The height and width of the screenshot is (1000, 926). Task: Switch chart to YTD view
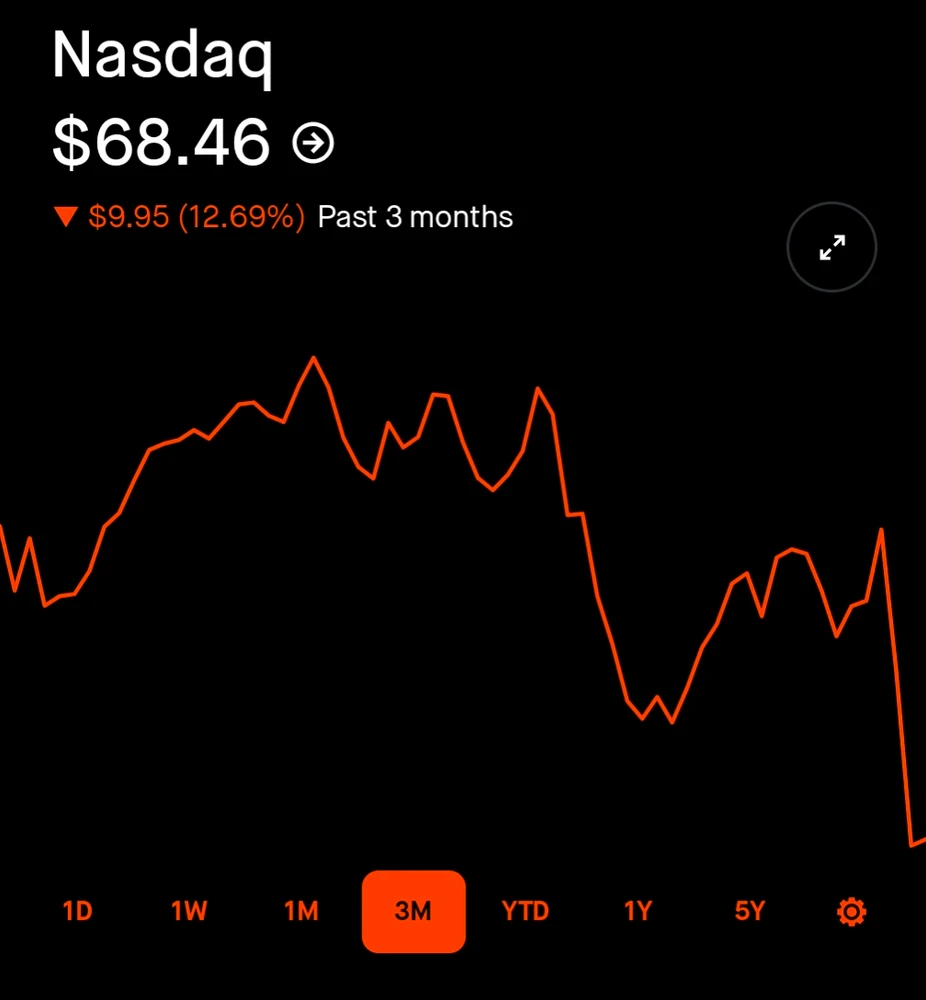(x=525, y=912)
